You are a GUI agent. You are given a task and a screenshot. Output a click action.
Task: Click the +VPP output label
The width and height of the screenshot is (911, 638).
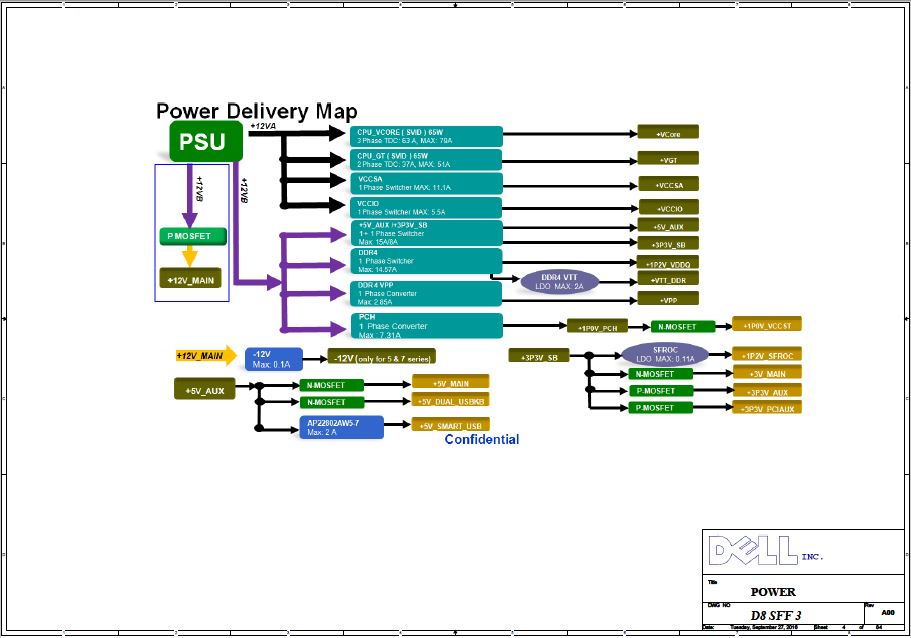point(668,299)
